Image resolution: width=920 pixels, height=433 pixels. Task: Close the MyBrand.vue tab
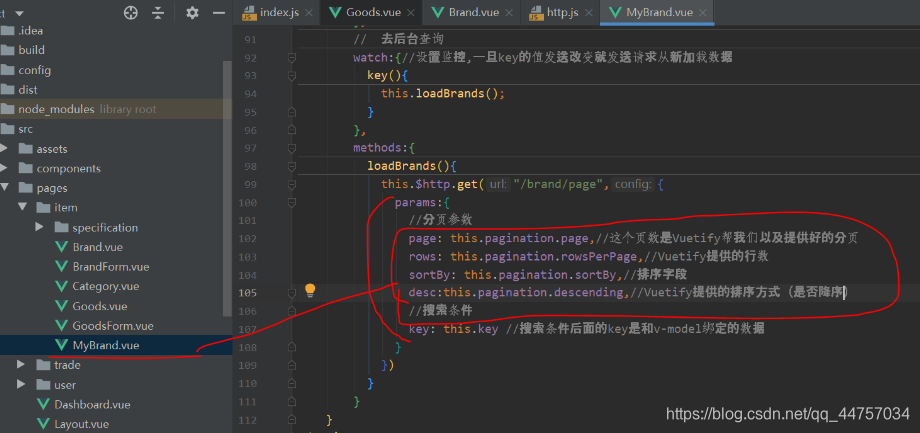coord(703,13)
